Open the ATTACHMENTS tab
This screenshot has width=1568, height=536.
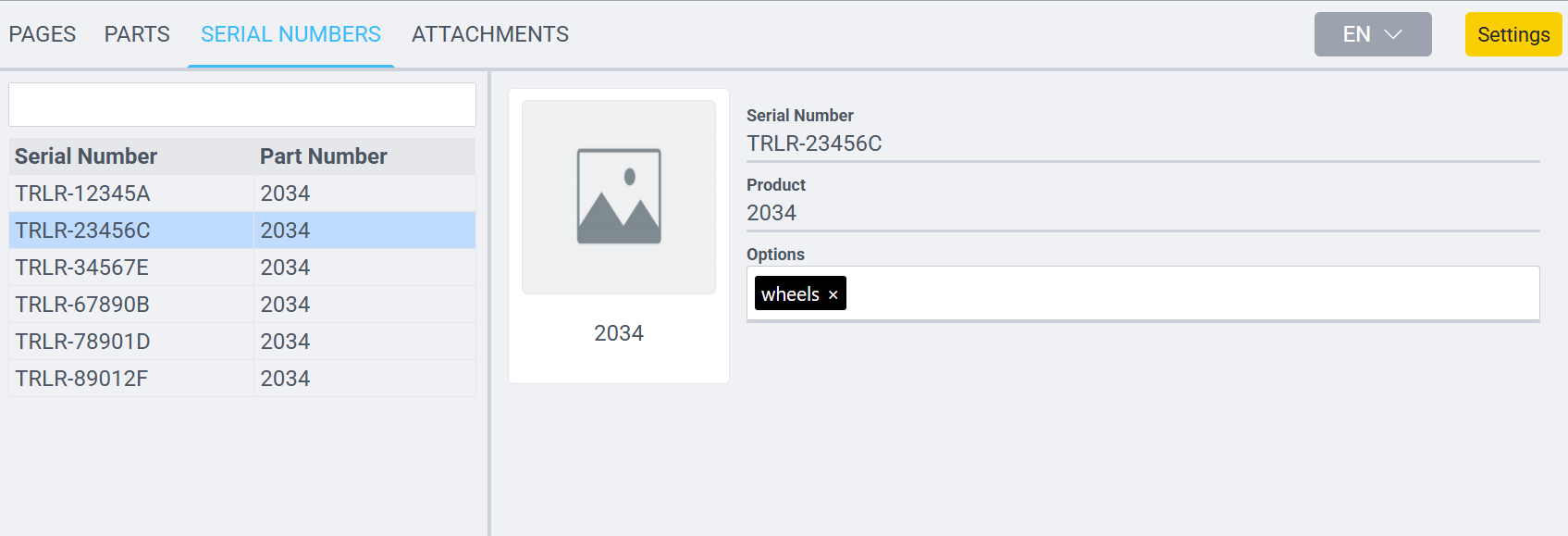[490, 34]
